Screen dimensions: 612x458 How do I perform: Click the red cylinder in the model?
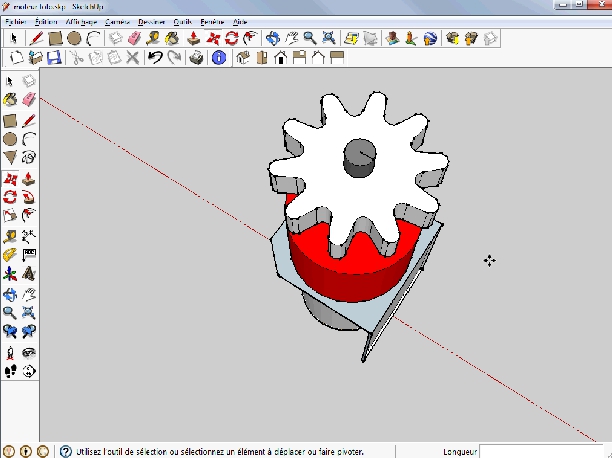(x=351, y=275)
